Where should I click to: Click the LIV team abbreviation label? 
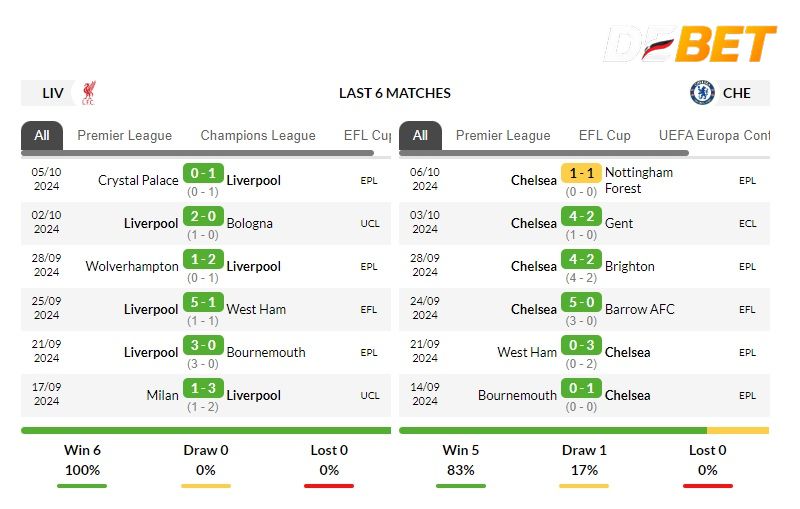point(53,93)
